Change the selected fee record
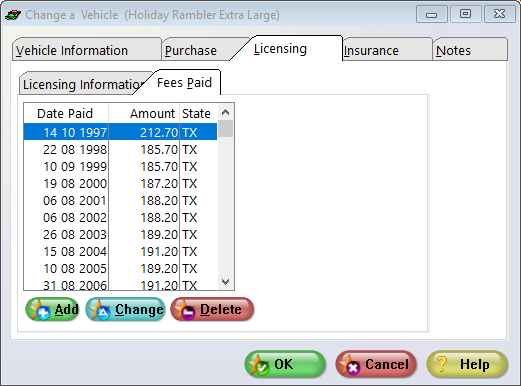This screenshot has width=521, height=386. (x=125, y=310)
